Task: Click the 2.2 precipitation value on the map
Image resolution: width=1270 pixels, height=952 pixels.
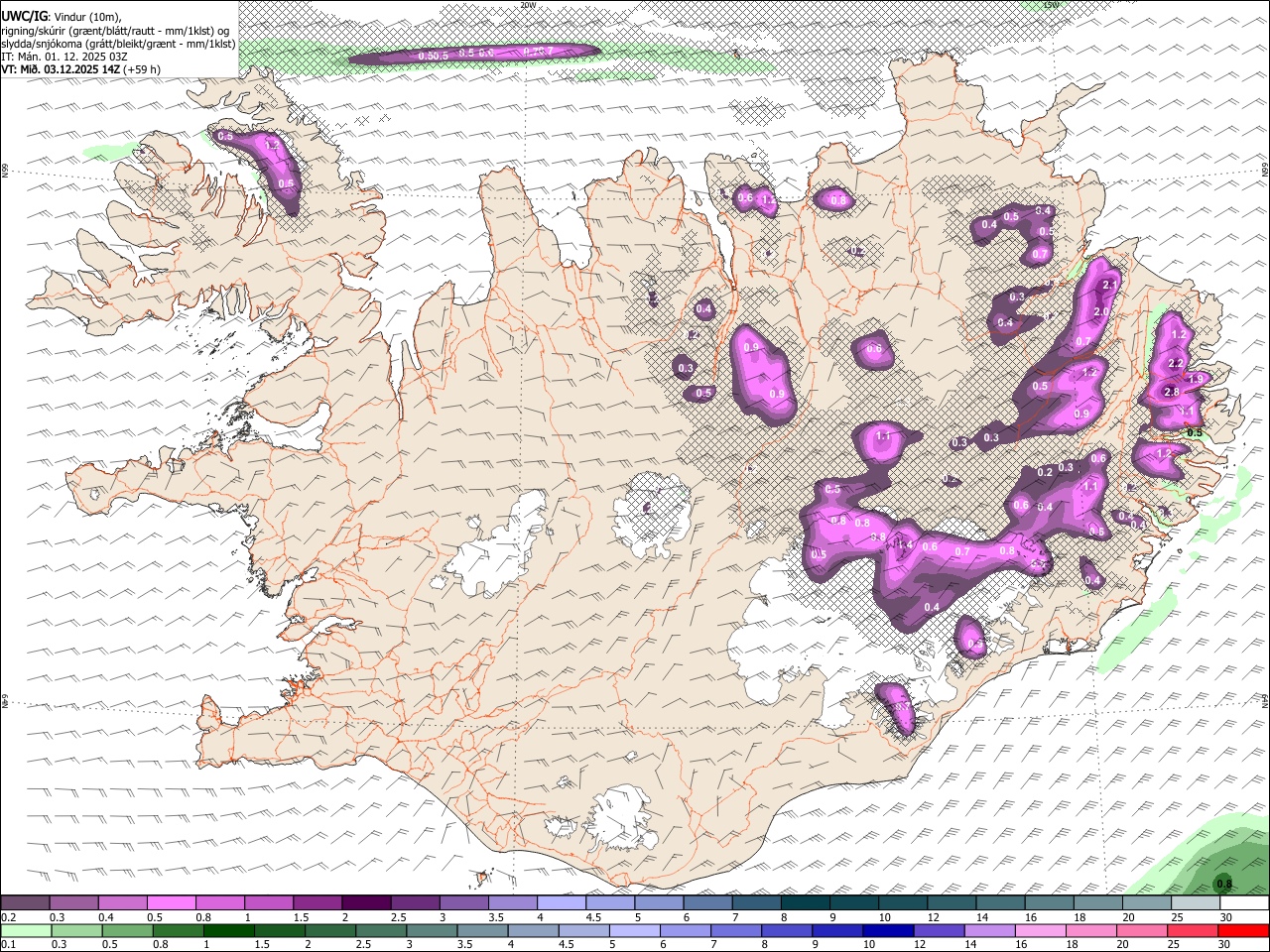Action: (x=1176, y=364)
